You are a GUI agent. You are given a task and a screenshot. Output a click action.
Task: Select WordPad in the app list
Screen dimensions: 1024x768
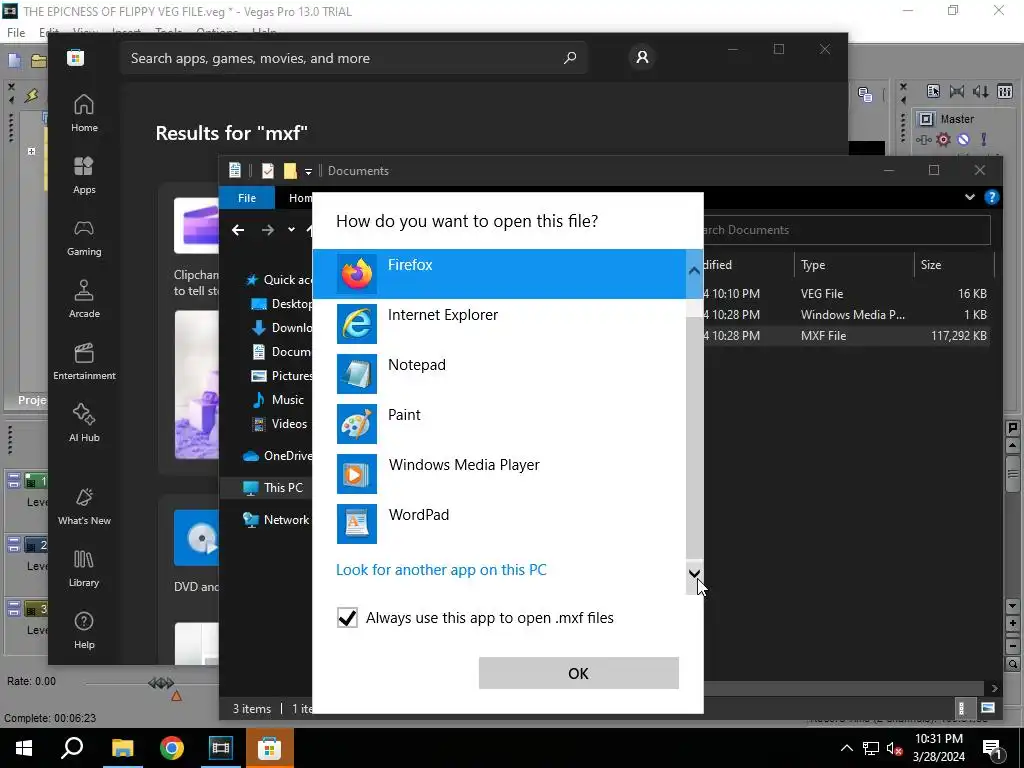click(499, 524)
